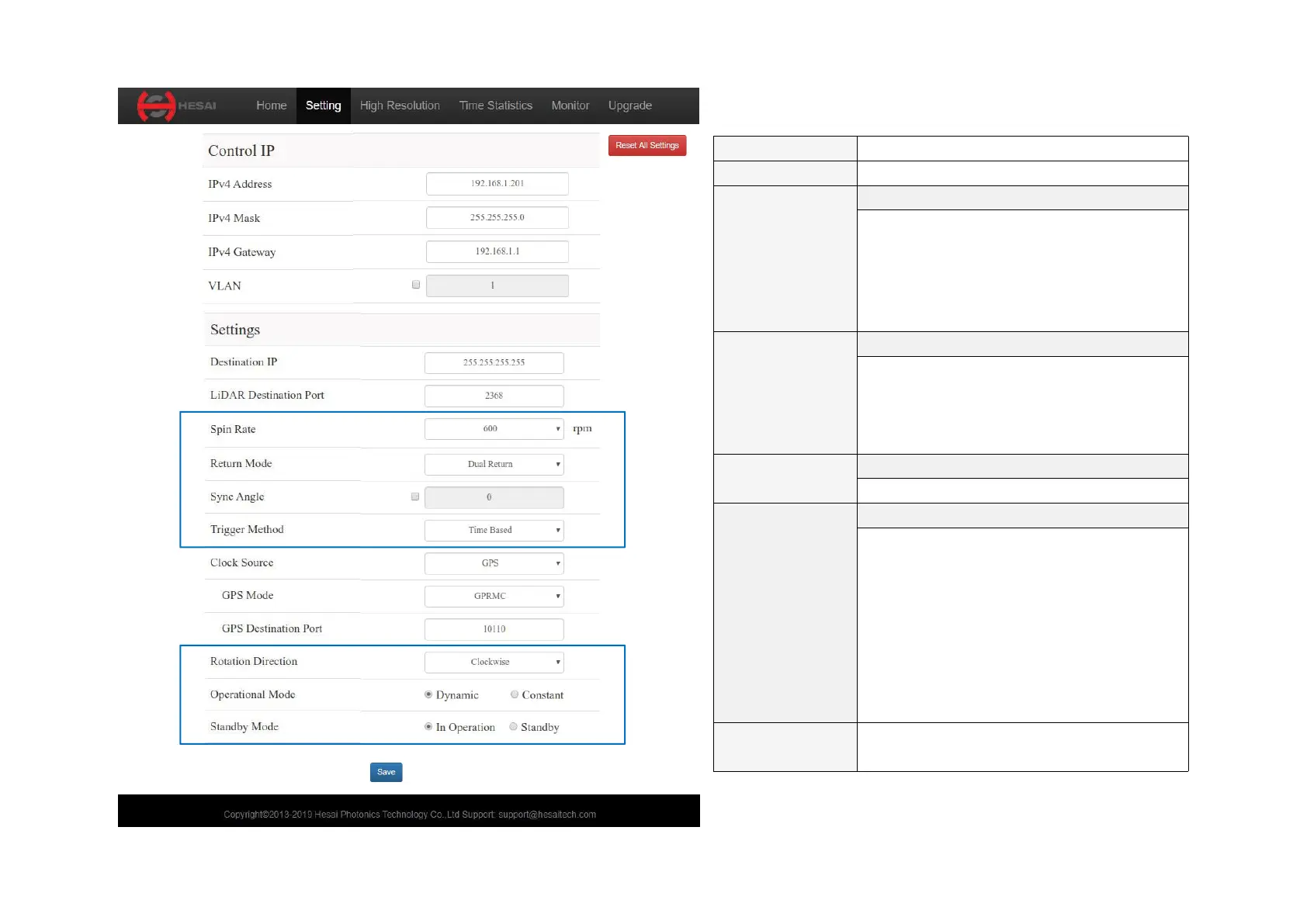Enable the VLAN checkbox
1307x924 pixels.
pos(416,285)
